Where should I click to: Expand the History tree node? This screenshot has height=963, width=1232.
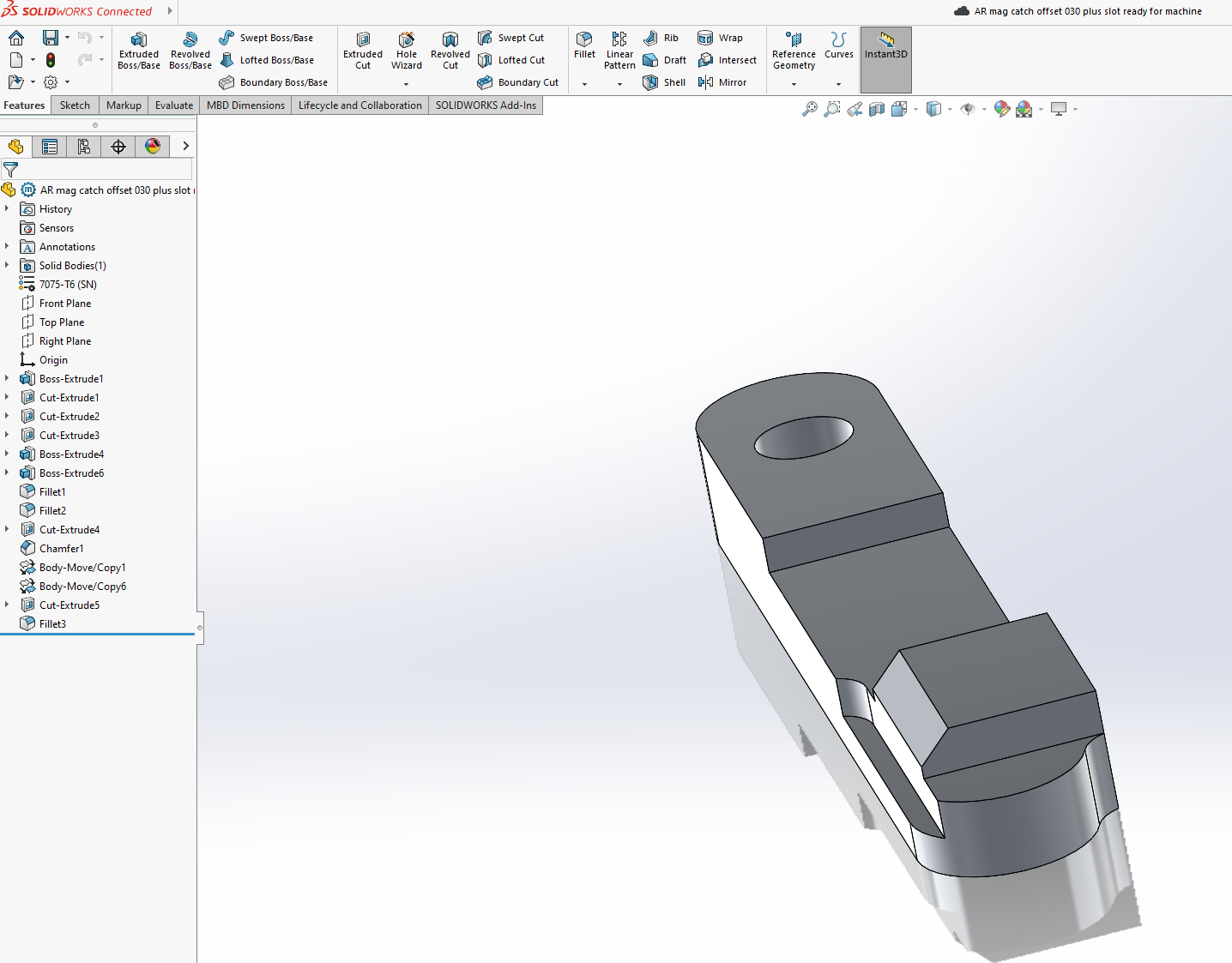[7, 208]
